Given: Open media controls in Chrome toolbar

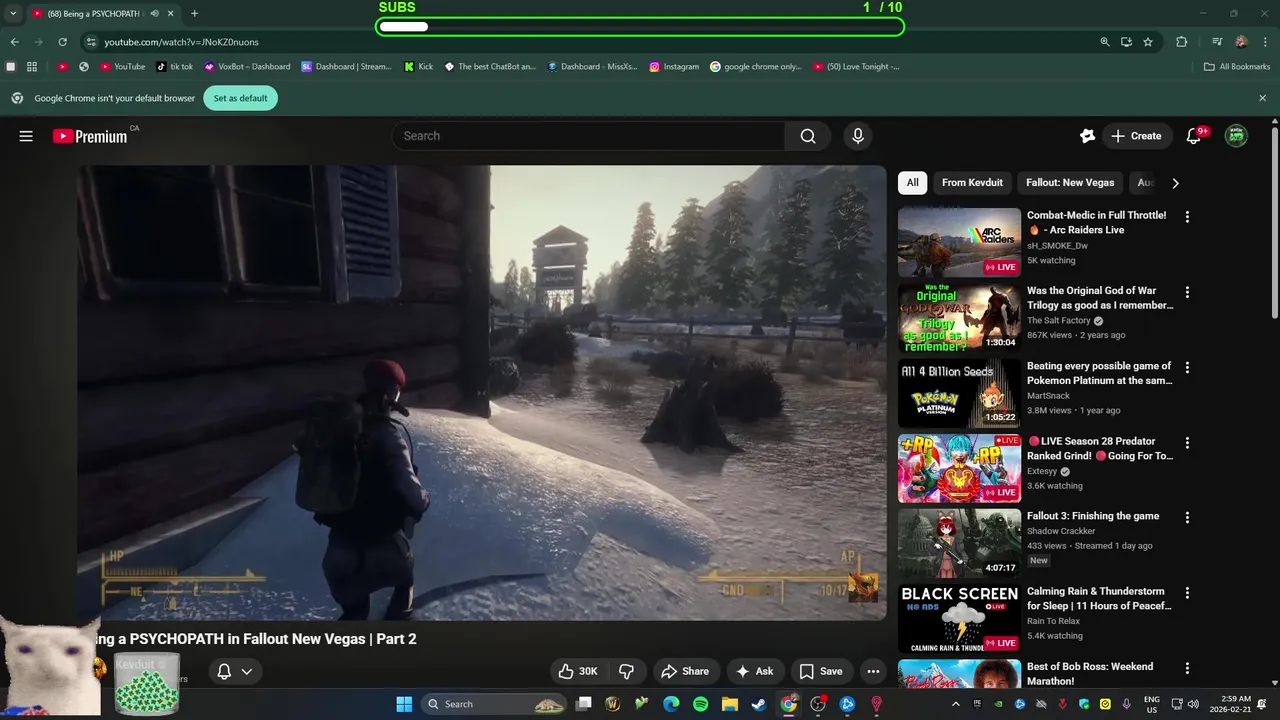Looking at the screenshot, I should pos(1217,42).
